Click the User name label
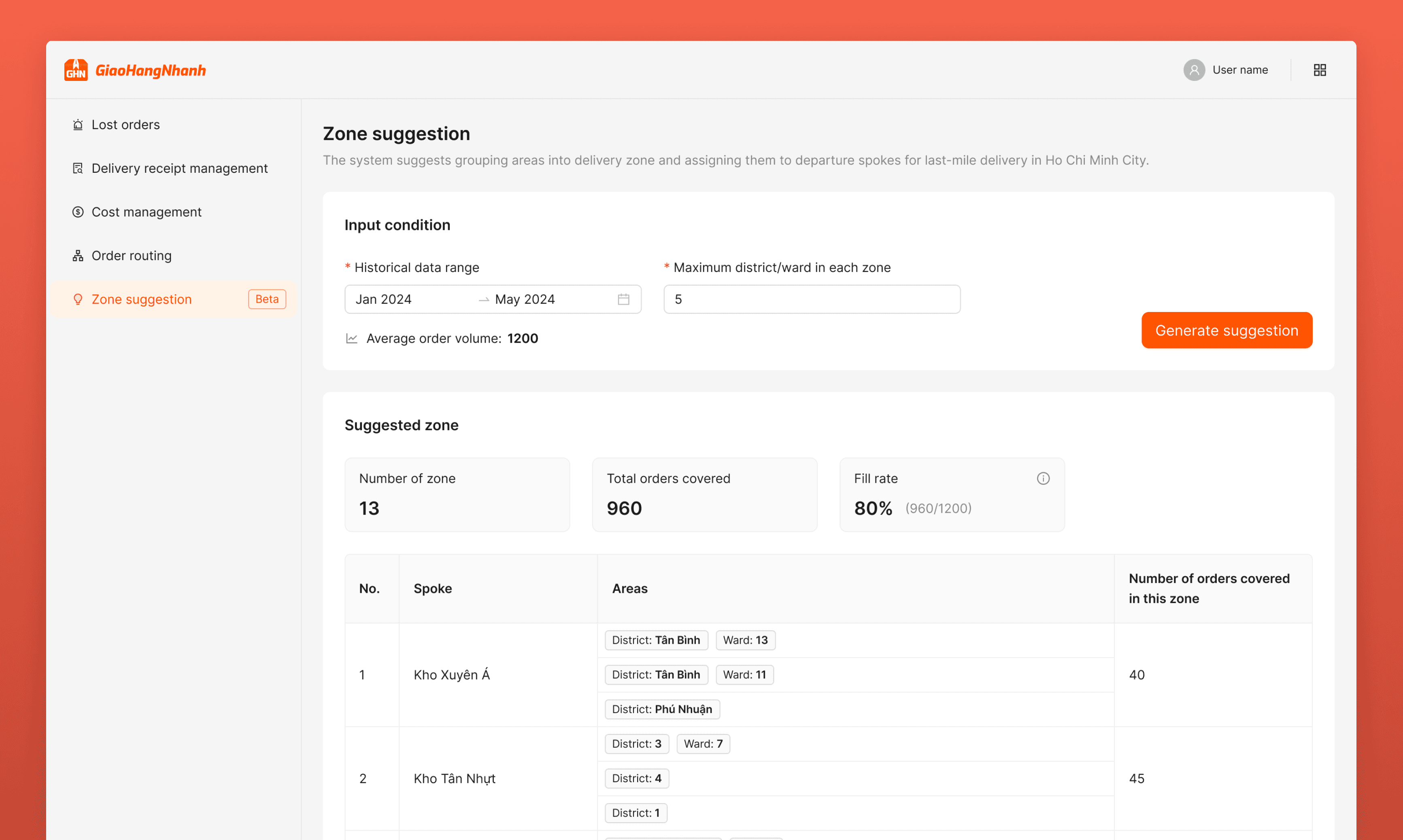The height and width of the screenshot is (840, 1403). (1240, 70)
